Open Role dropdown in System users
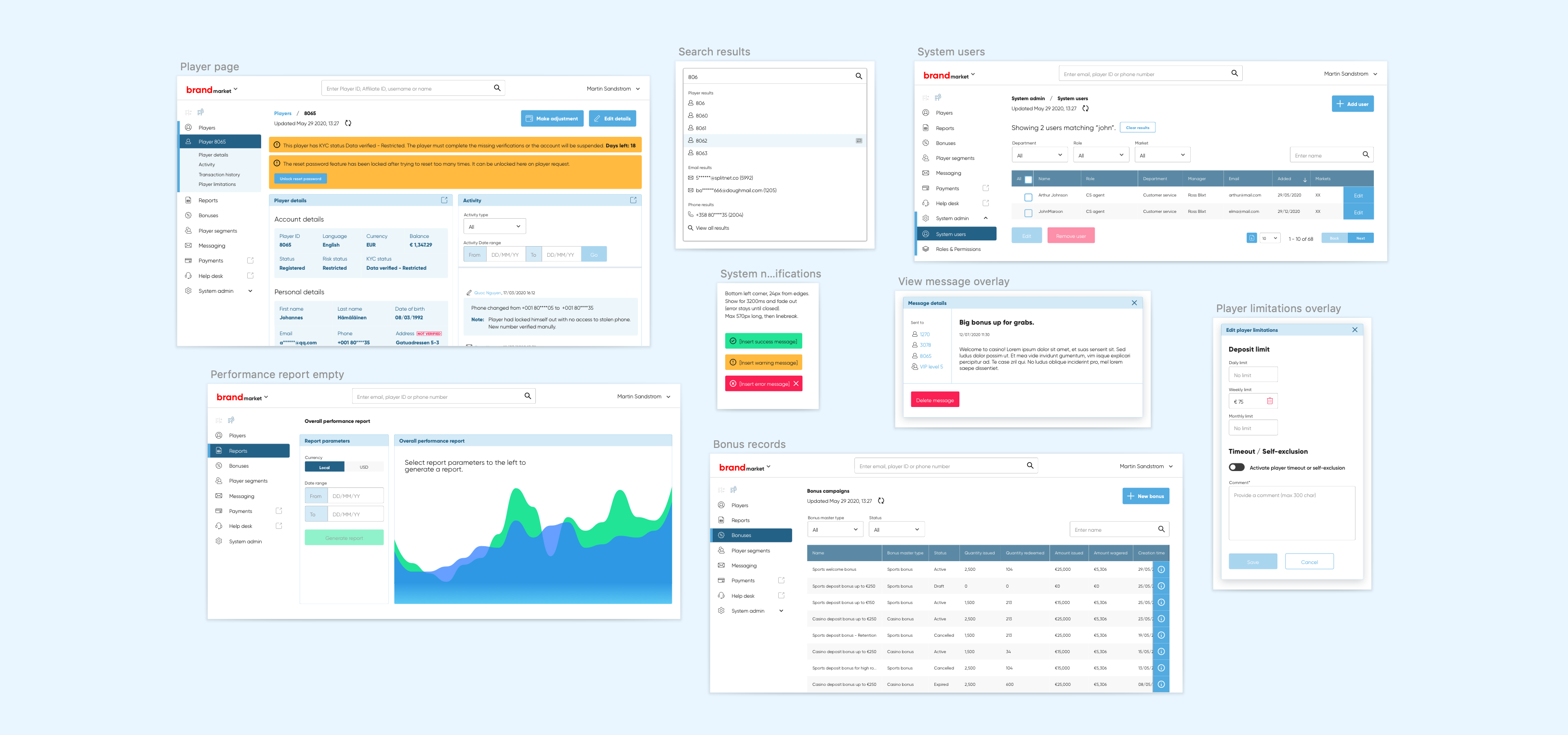The height and width of the screenshot is (735, 1568). [x=1101, y=155]
